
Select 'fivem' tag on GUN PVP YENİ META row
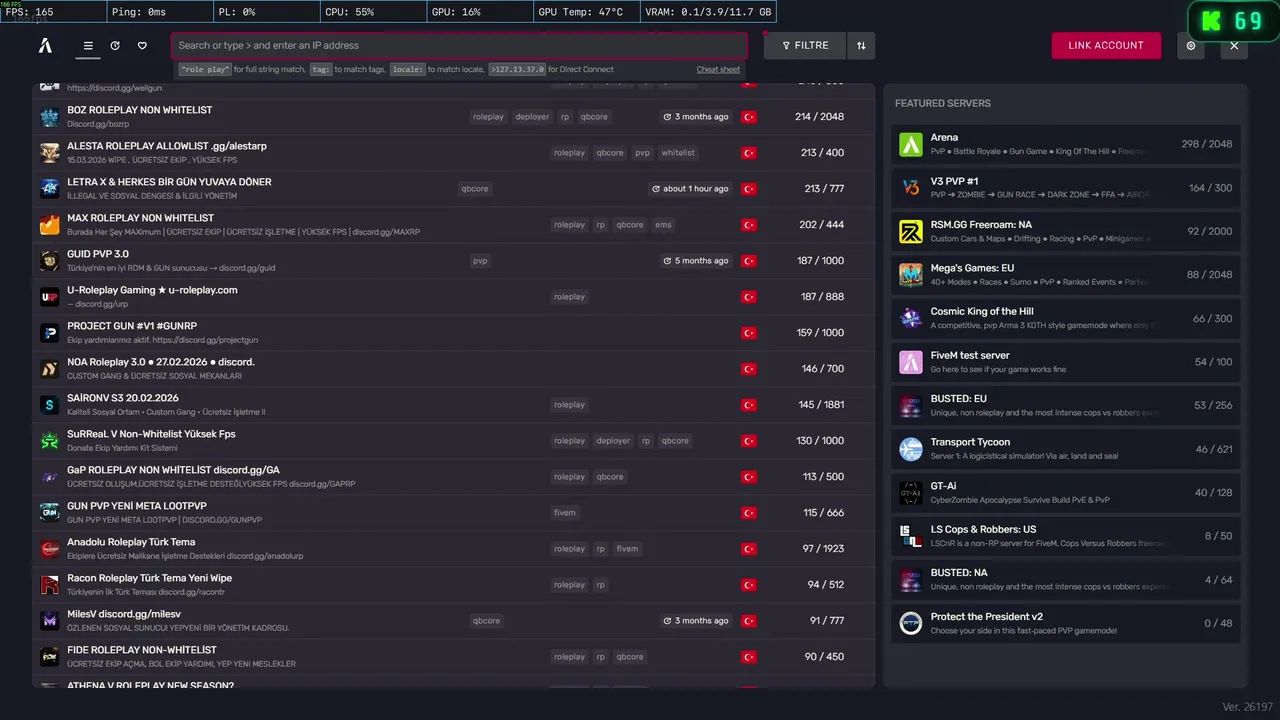click(565, 513)
